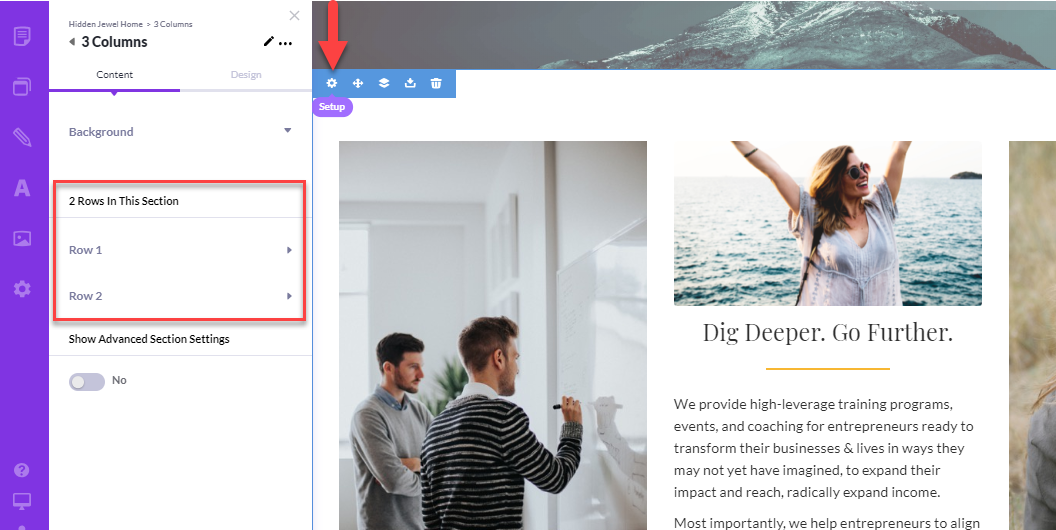Click the help question mark icon
The image size is (1056, 530).
click(22, 470)
